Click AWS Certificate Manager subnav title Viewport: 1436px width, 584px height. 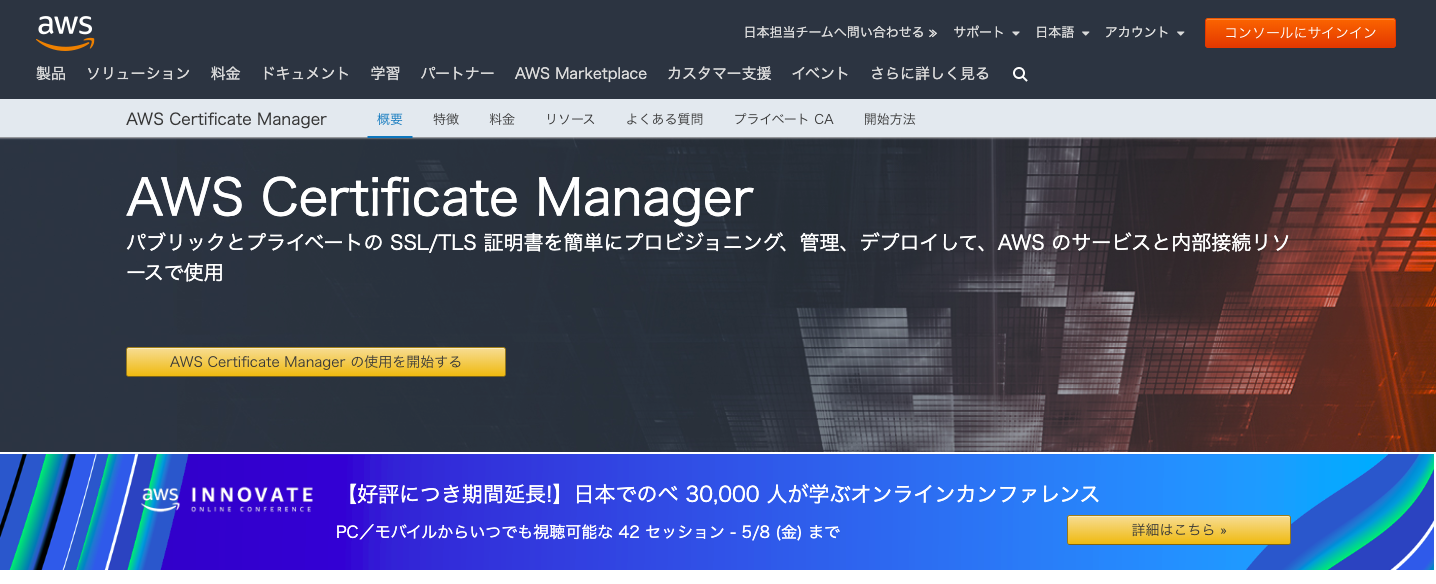226,119
